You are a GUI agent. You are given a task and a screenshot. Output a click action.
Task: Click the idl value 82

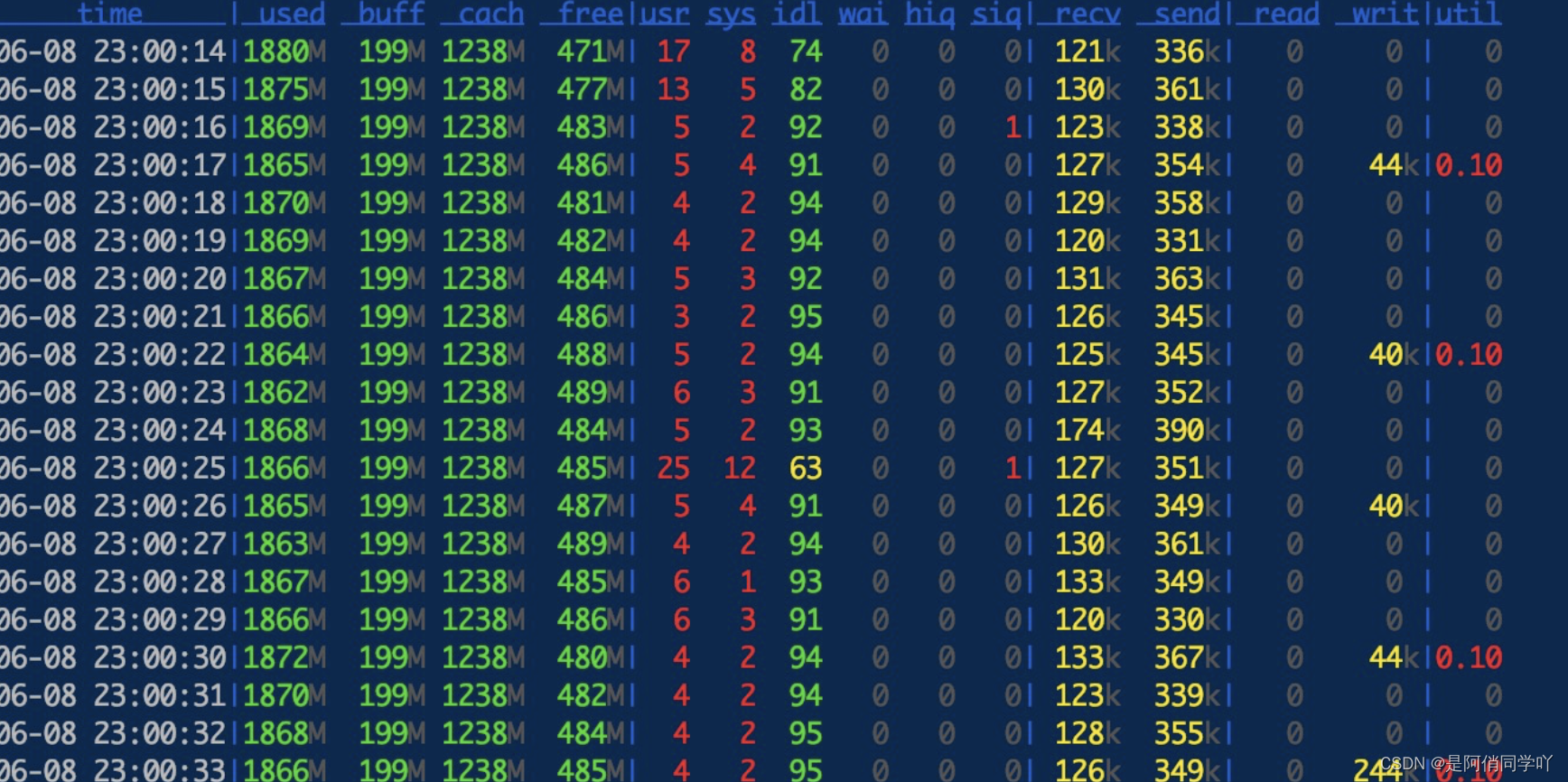pos(806,89)
